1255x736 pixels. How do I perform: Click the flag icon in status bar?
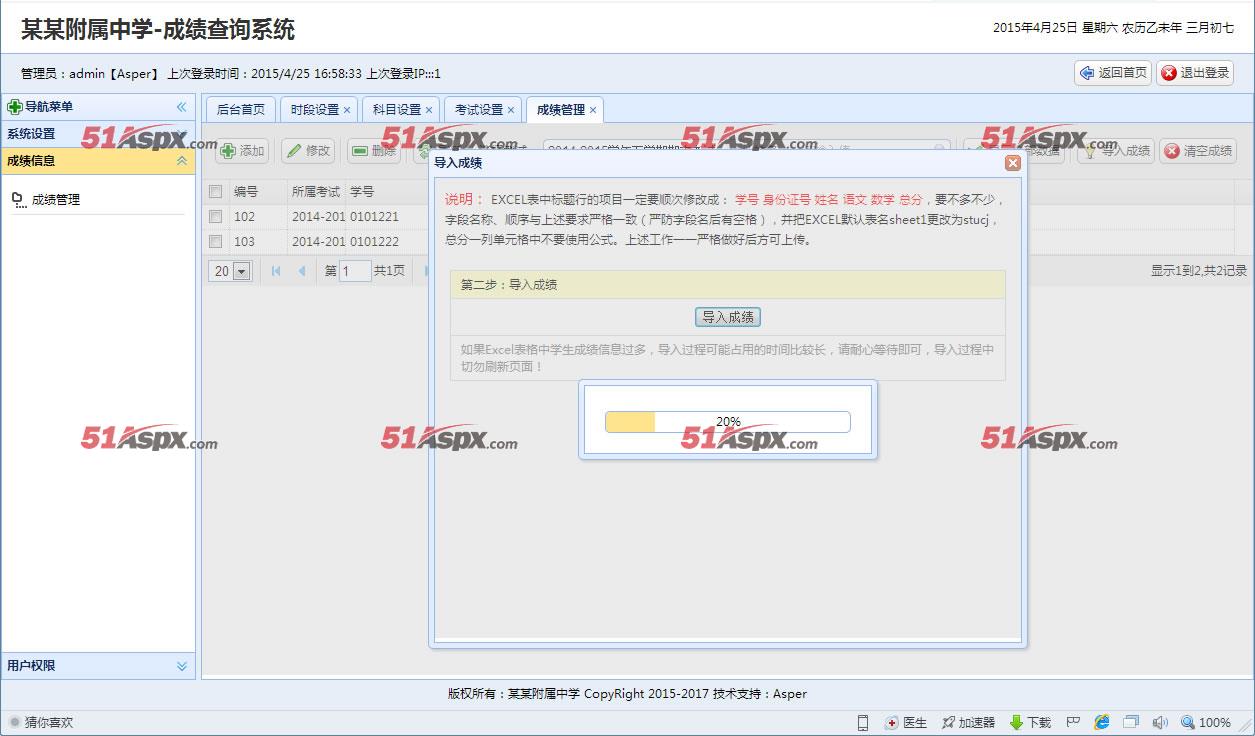tap(1073, 722)
